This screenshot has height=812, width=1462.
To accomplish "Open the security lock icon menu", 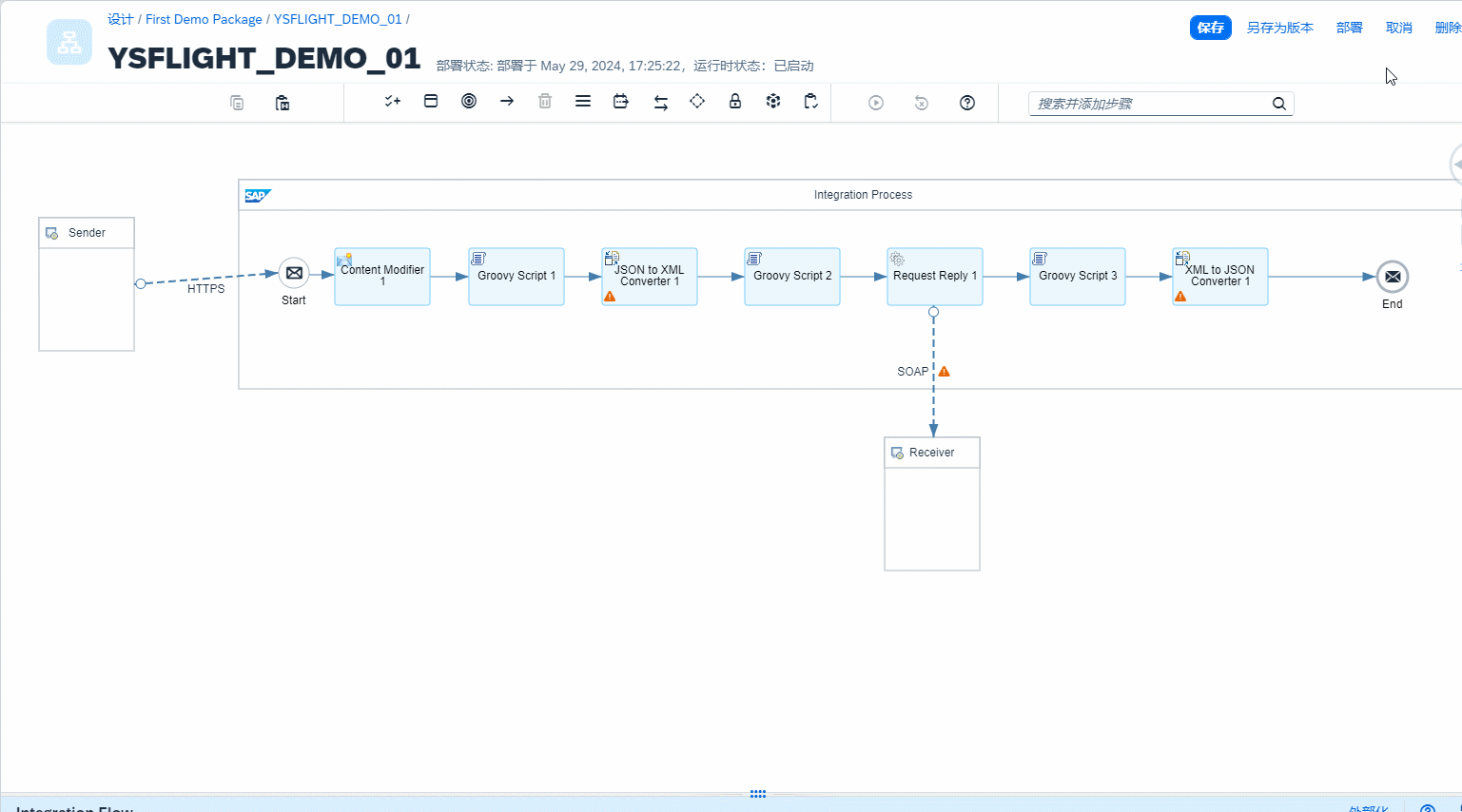I will (735, 102).
